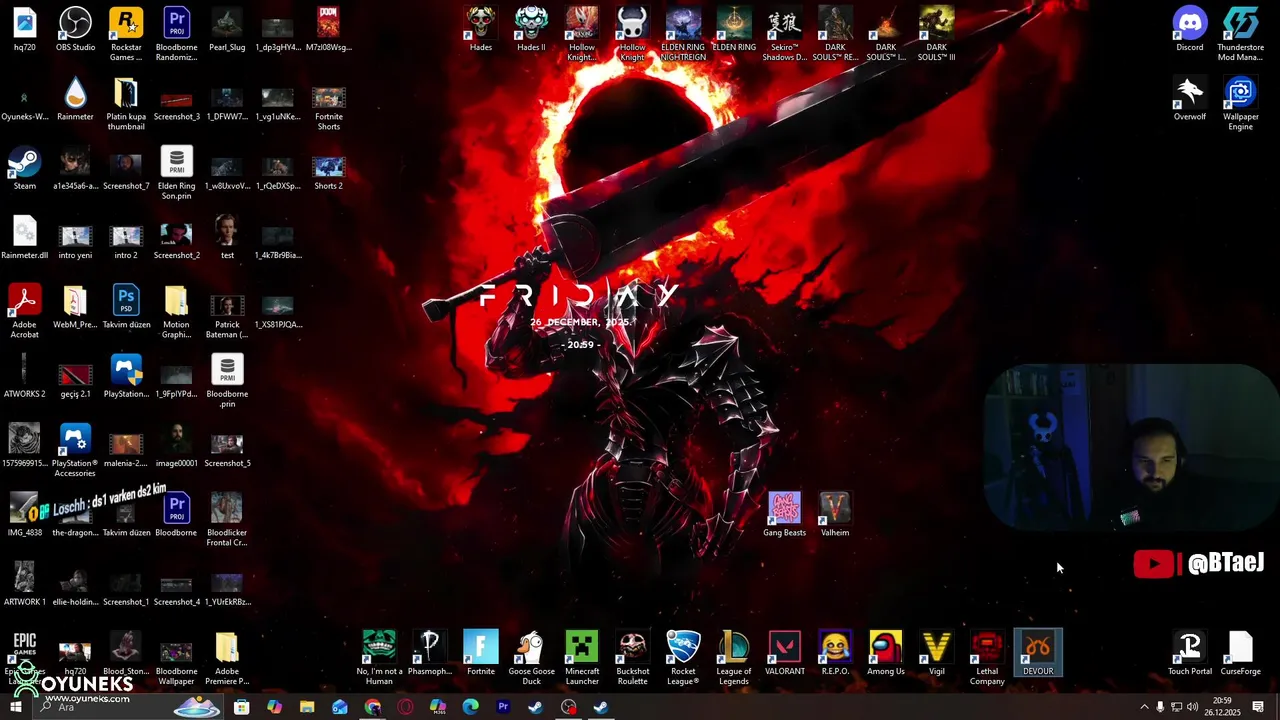Open Thunderstore Mod Manager shortcut
The width and height of the screenshot is (1280, 720).
click(x=1240, y=34)
